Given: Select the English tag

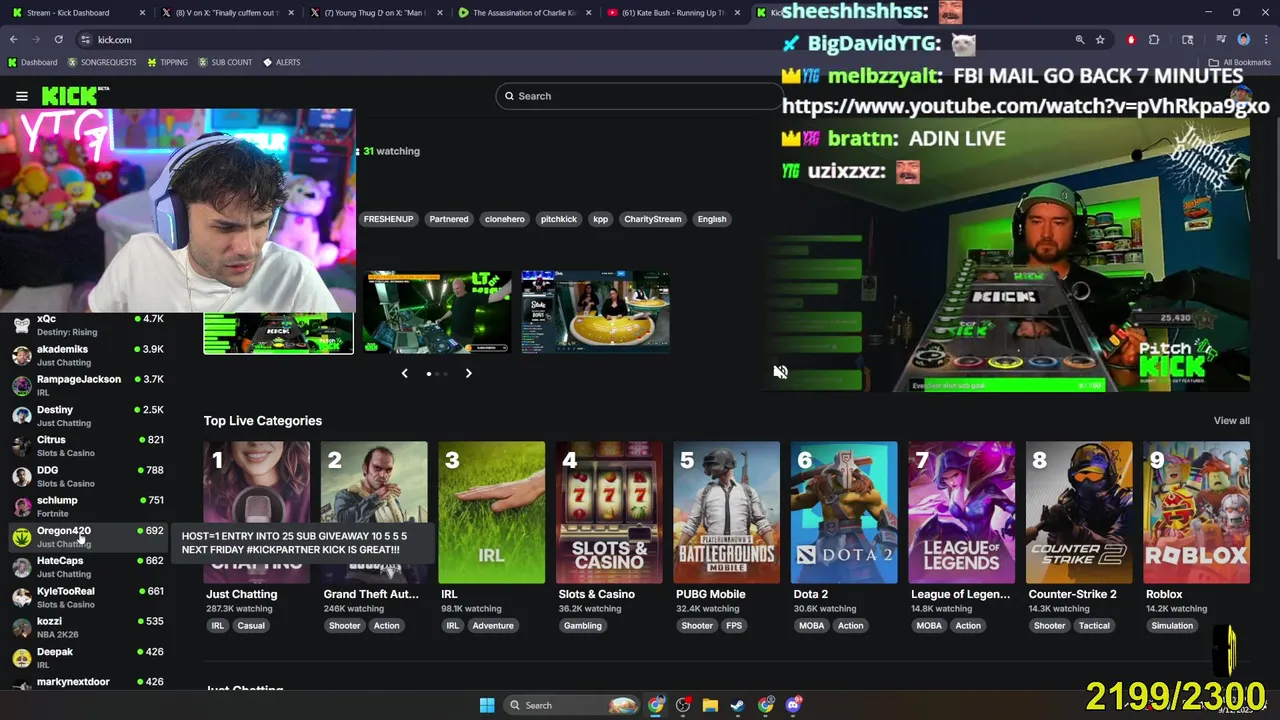Looking at the screenshot, I should 712,219.
